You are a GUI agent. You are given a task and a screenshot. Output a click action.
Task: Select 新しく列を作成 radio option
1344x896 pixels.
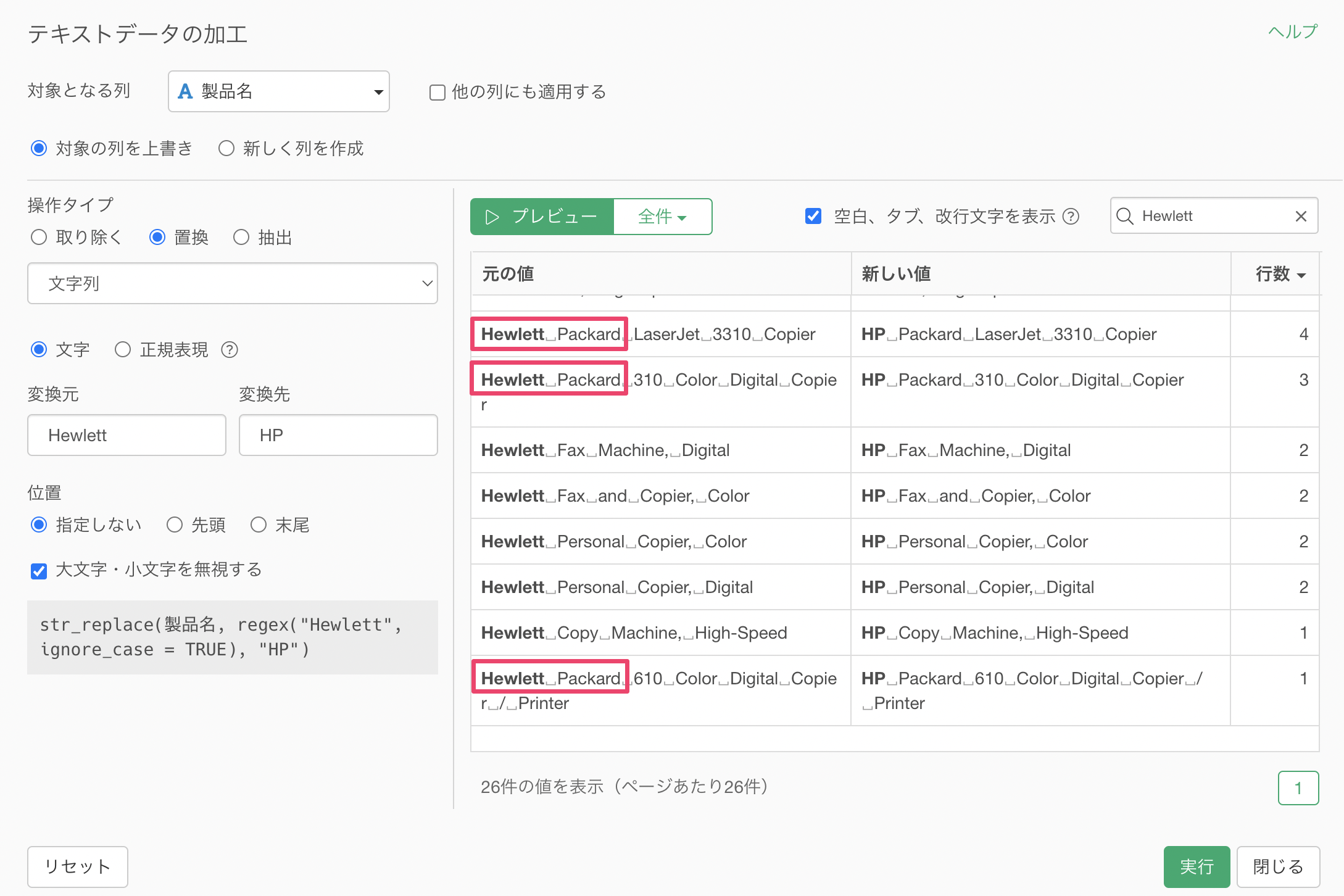point(226,148)
